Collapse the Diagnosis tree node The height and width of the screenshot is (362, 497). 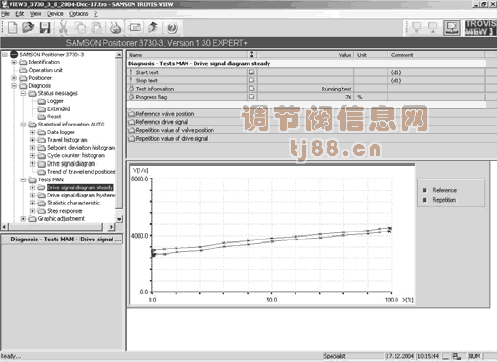click(14, 86)
